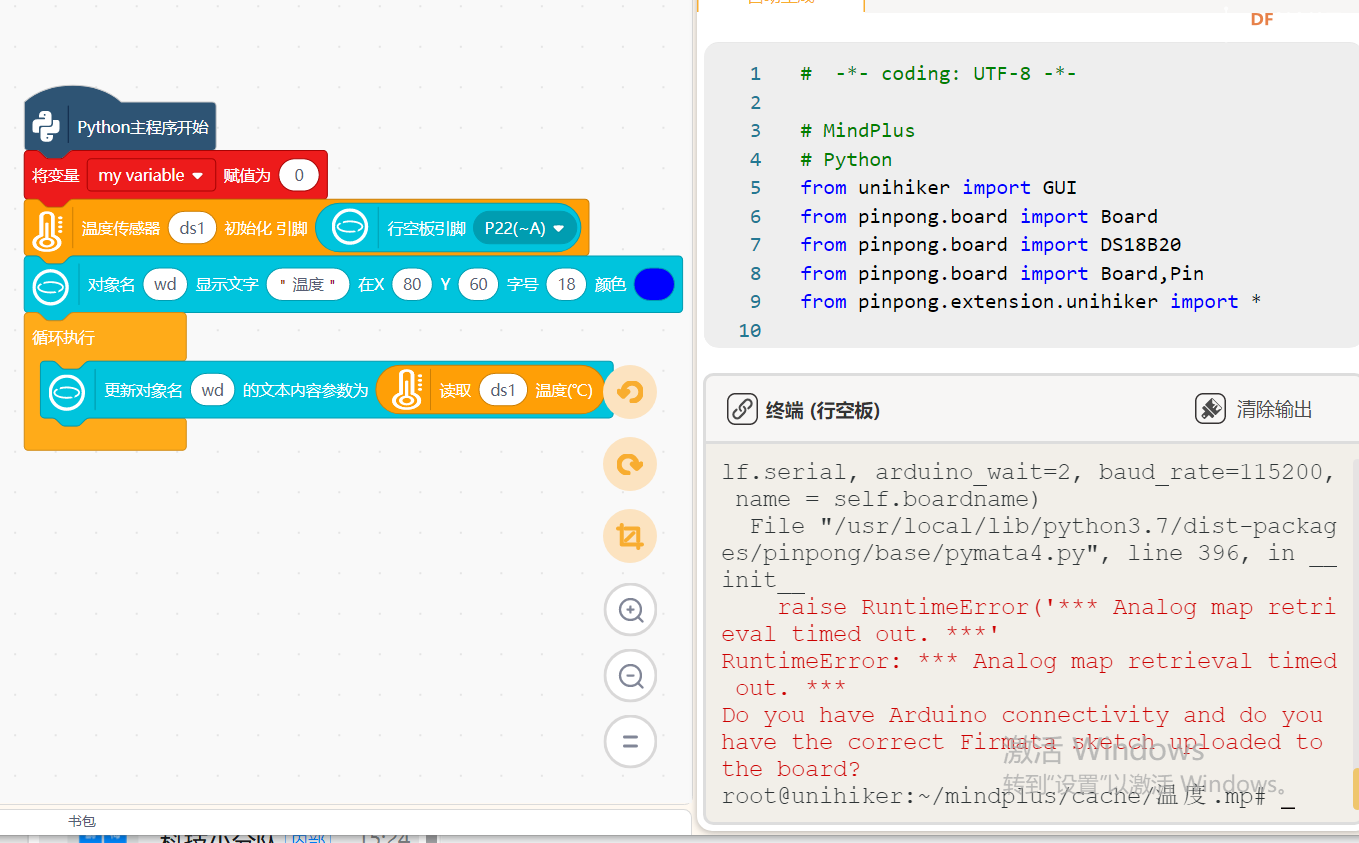Click UNIHIKER icon on the update text block

[67, 391]
